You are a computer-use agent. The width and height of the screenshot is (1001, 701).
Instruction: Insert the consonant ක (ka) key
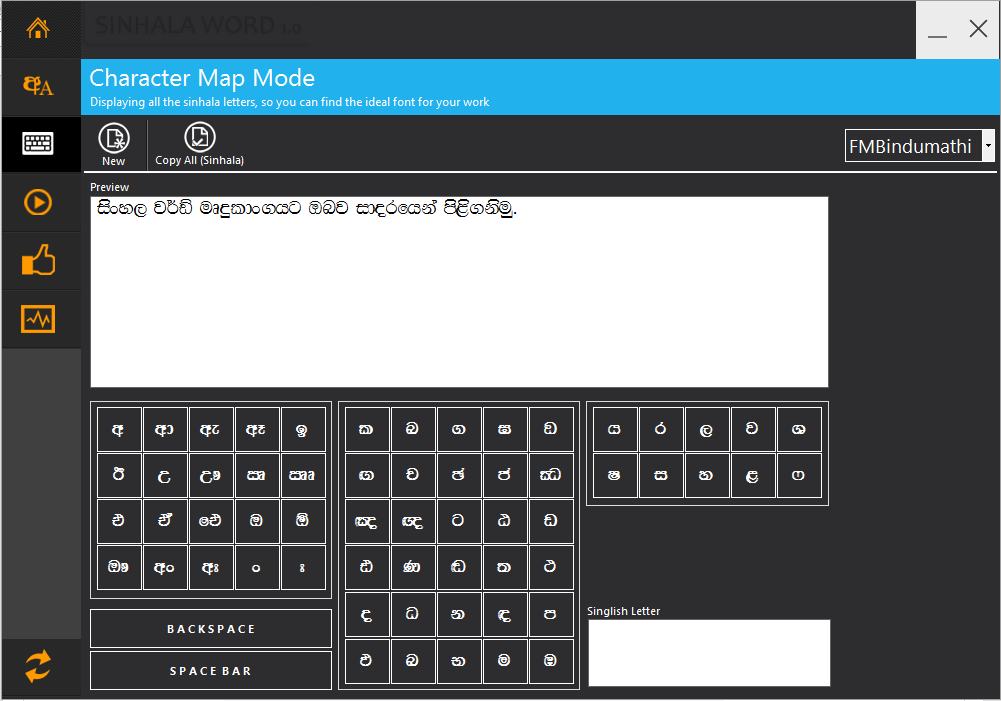point(367,429)
